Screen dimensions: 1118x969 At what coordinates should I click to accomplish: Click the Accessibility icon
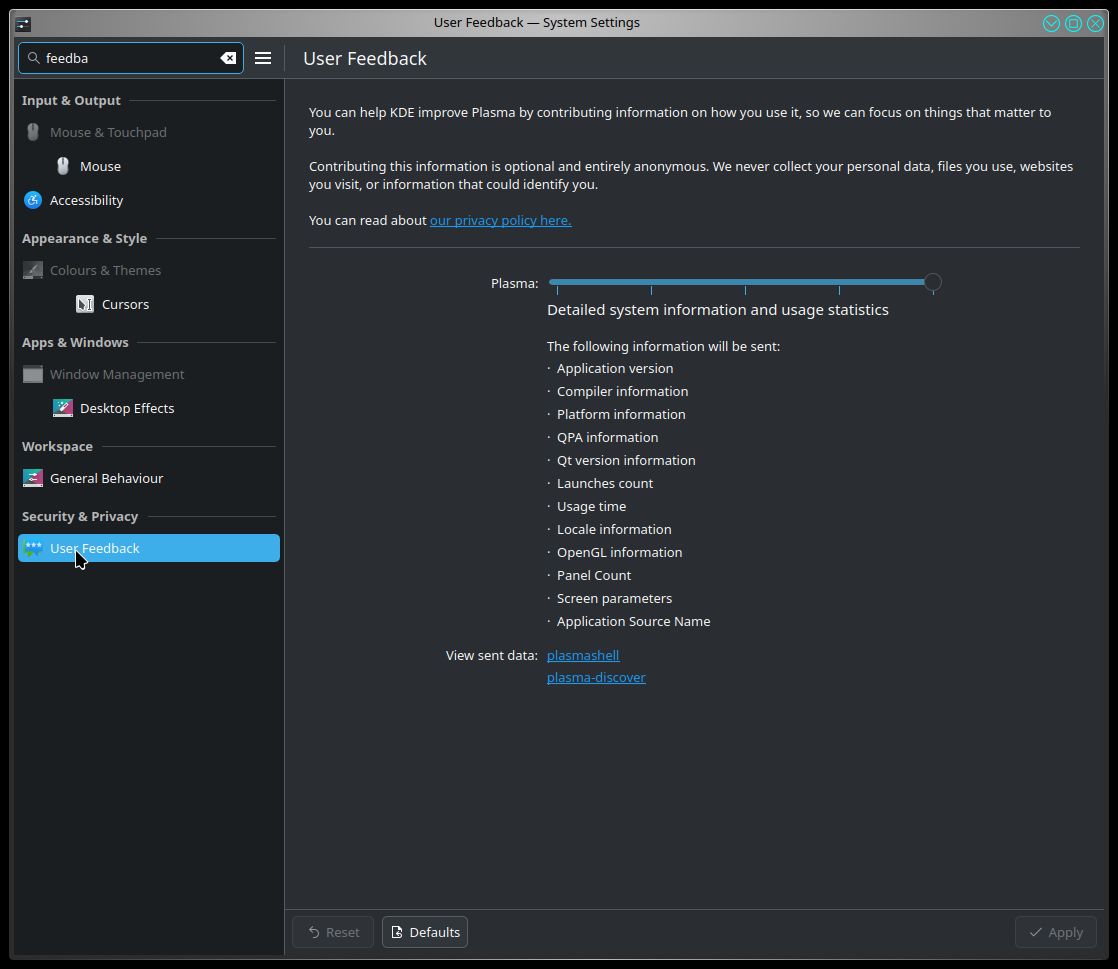(x=33, y=200)
